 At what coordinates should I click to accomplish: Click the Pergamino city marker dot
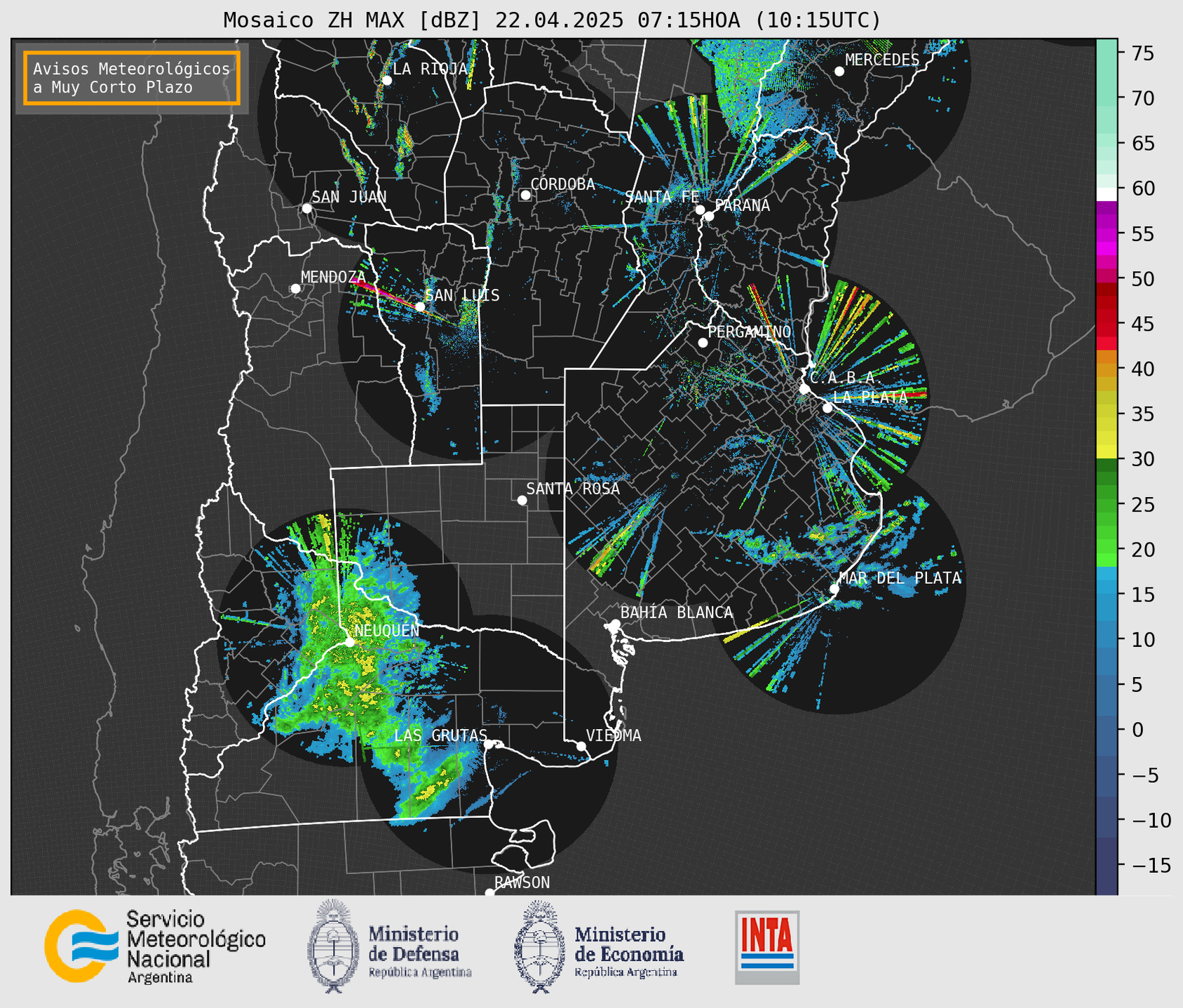tap(703, 343)
